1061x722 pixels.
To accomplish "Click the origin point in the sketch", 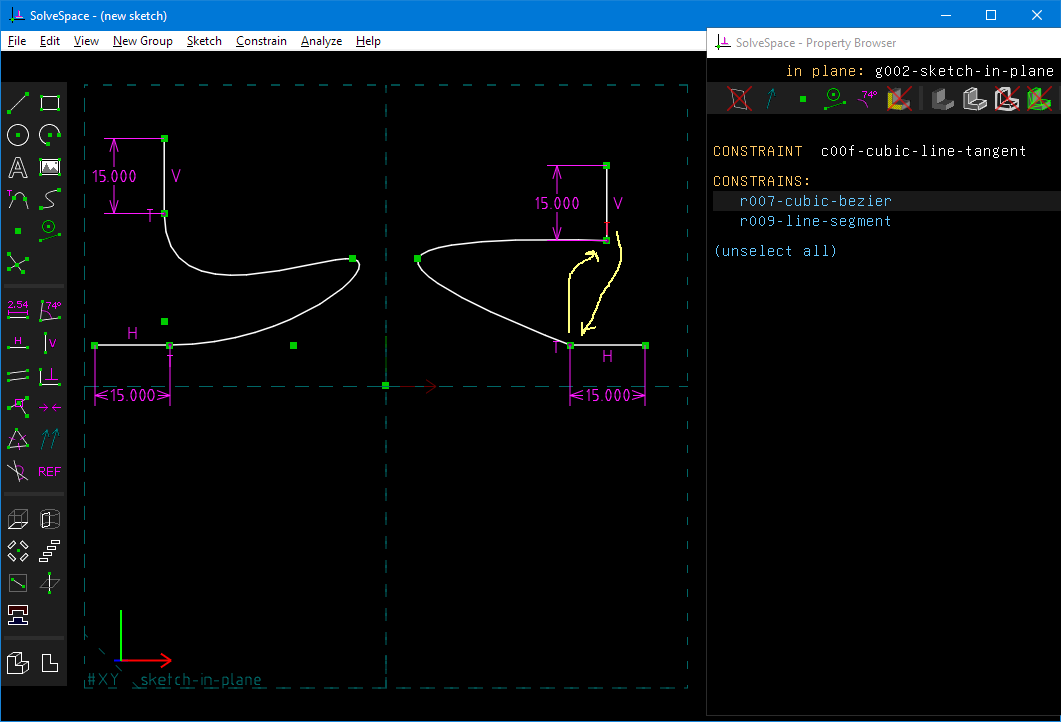I will pos(385,386).
